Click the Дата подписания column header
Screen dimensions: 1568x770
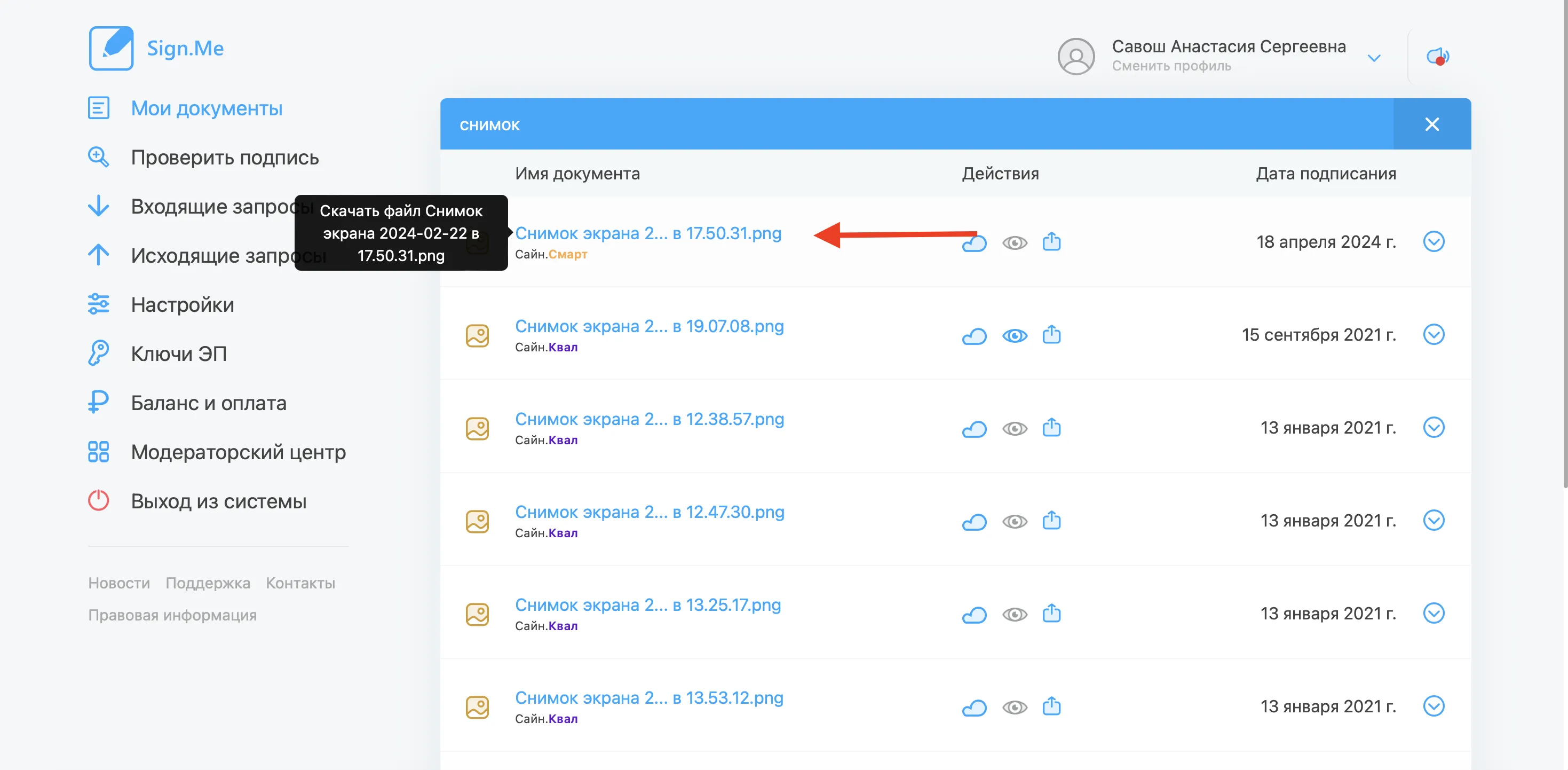(x=1326, y=174)
